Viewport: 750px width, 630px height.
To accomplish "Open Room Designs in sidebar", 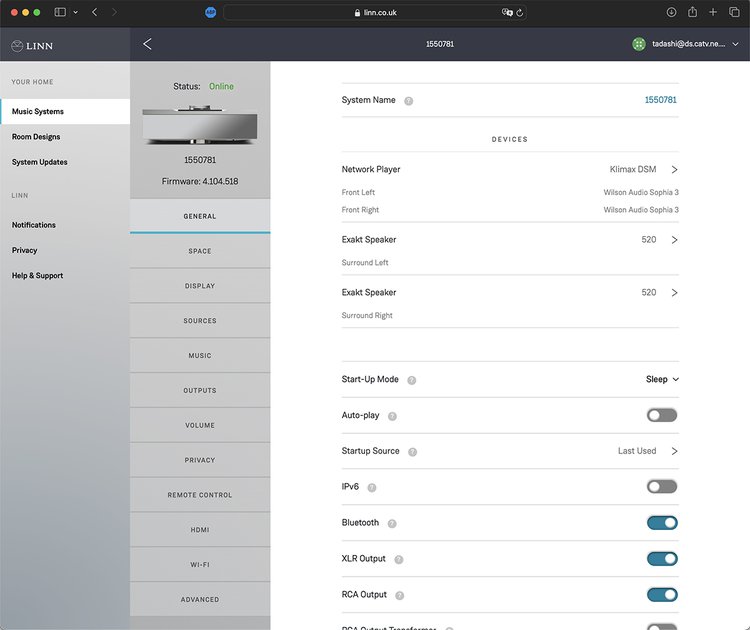I will click(36, 137).
